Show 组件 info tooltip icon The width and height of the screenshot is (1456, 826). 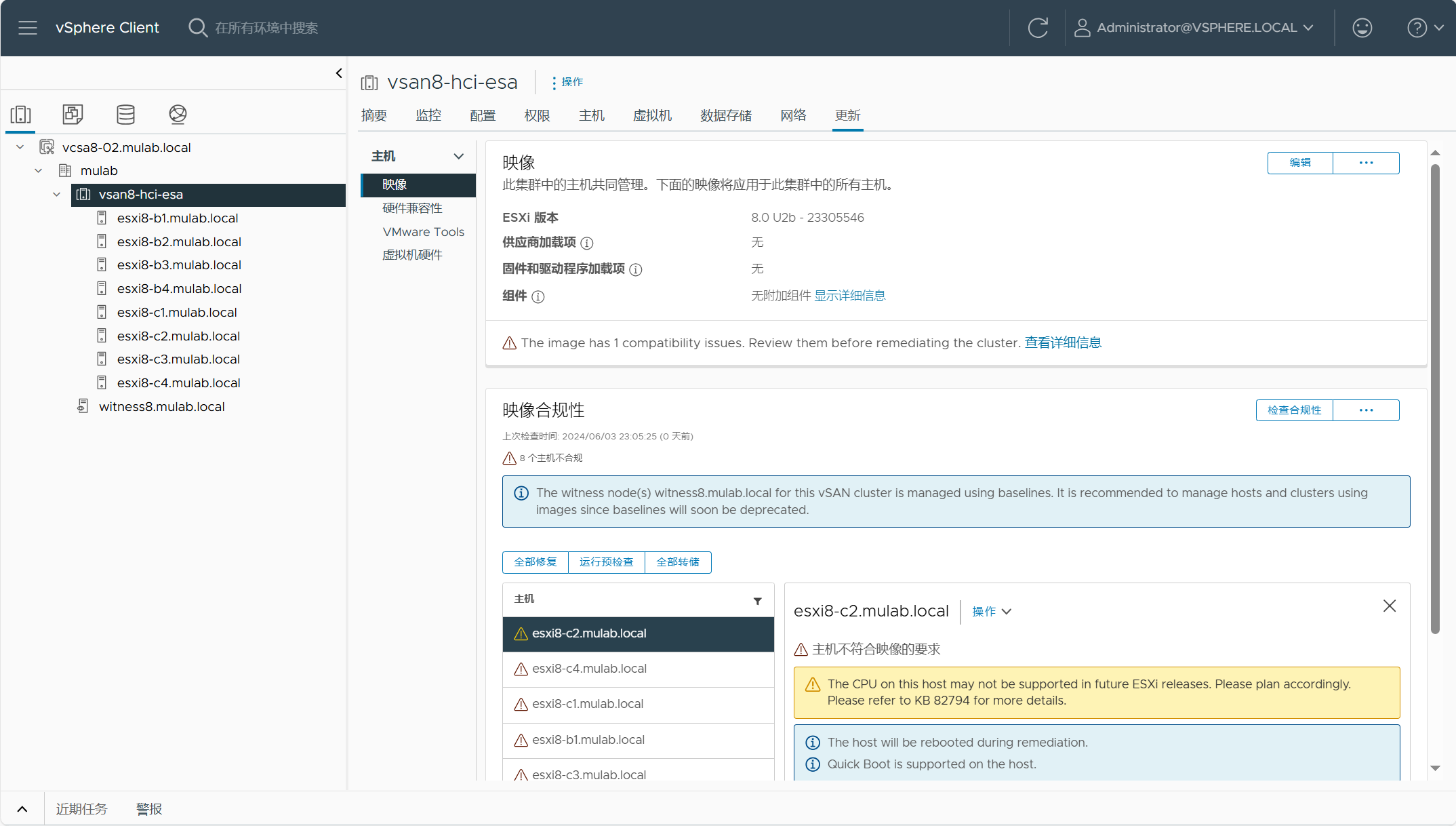tap(538, 297)
